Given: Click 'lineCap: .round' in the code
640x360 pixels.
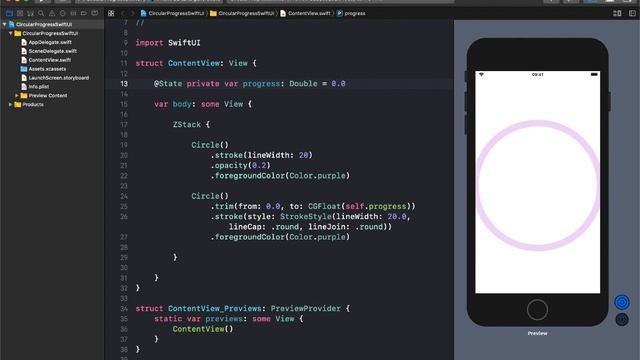Looking at the screenshot, I should (x=265, y=227).
